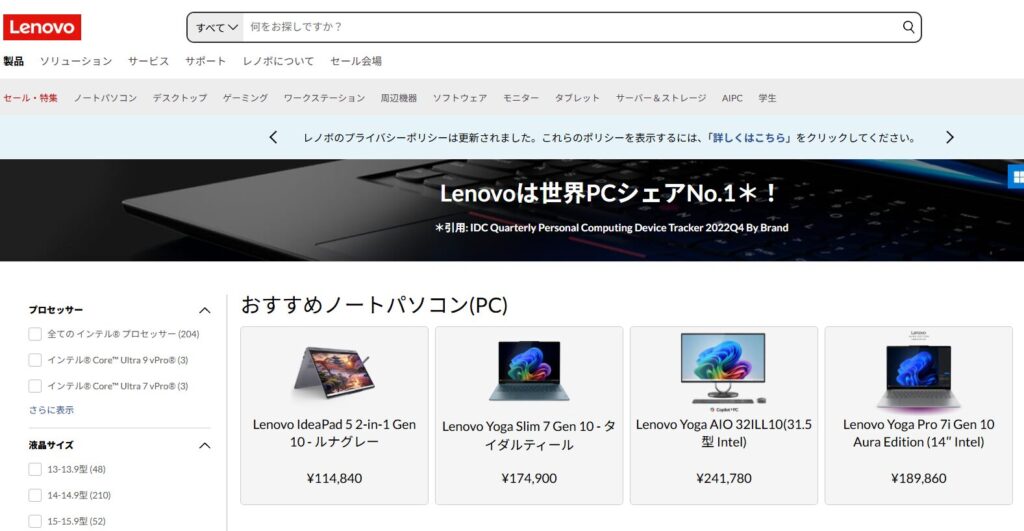Collapse the 液晶サイズ filter section
This screenshot has width=1024, height=531.
coord(204,445)
